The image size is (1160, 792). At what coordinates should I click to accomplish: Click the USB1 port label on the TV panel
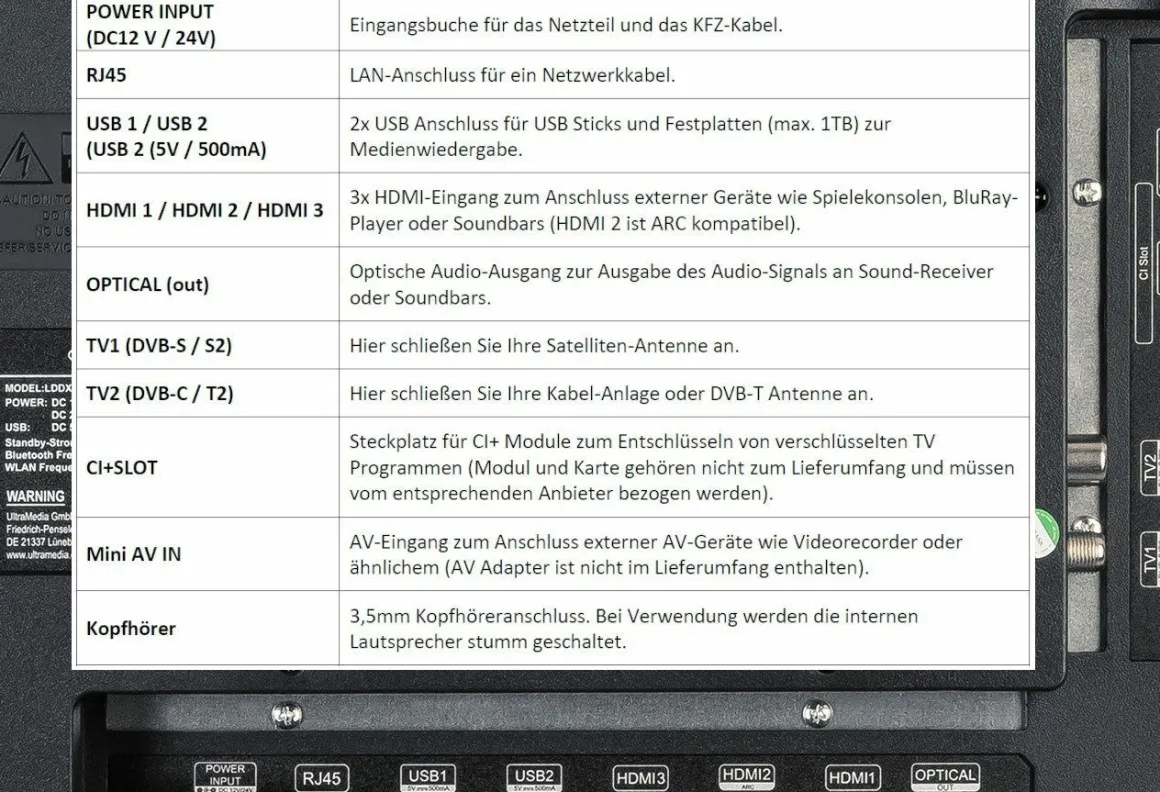click(x=428, y=777)
